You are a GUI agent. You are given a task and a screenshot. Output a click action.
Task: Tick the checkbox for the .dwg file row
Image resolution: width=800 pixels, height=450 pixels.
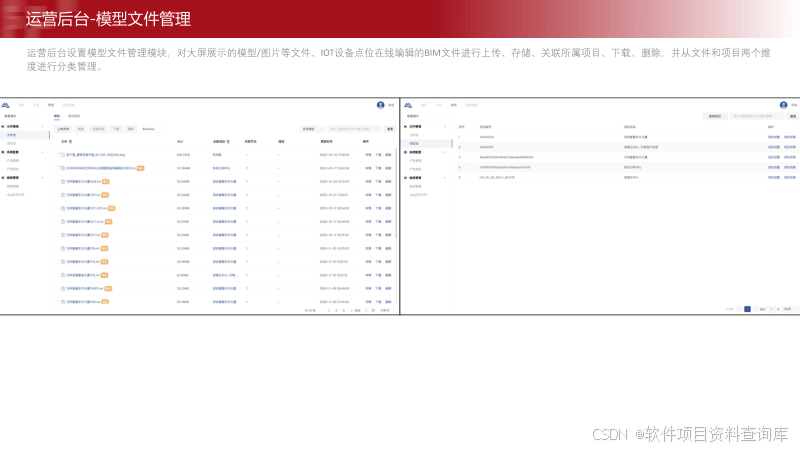tap(58, 154)
